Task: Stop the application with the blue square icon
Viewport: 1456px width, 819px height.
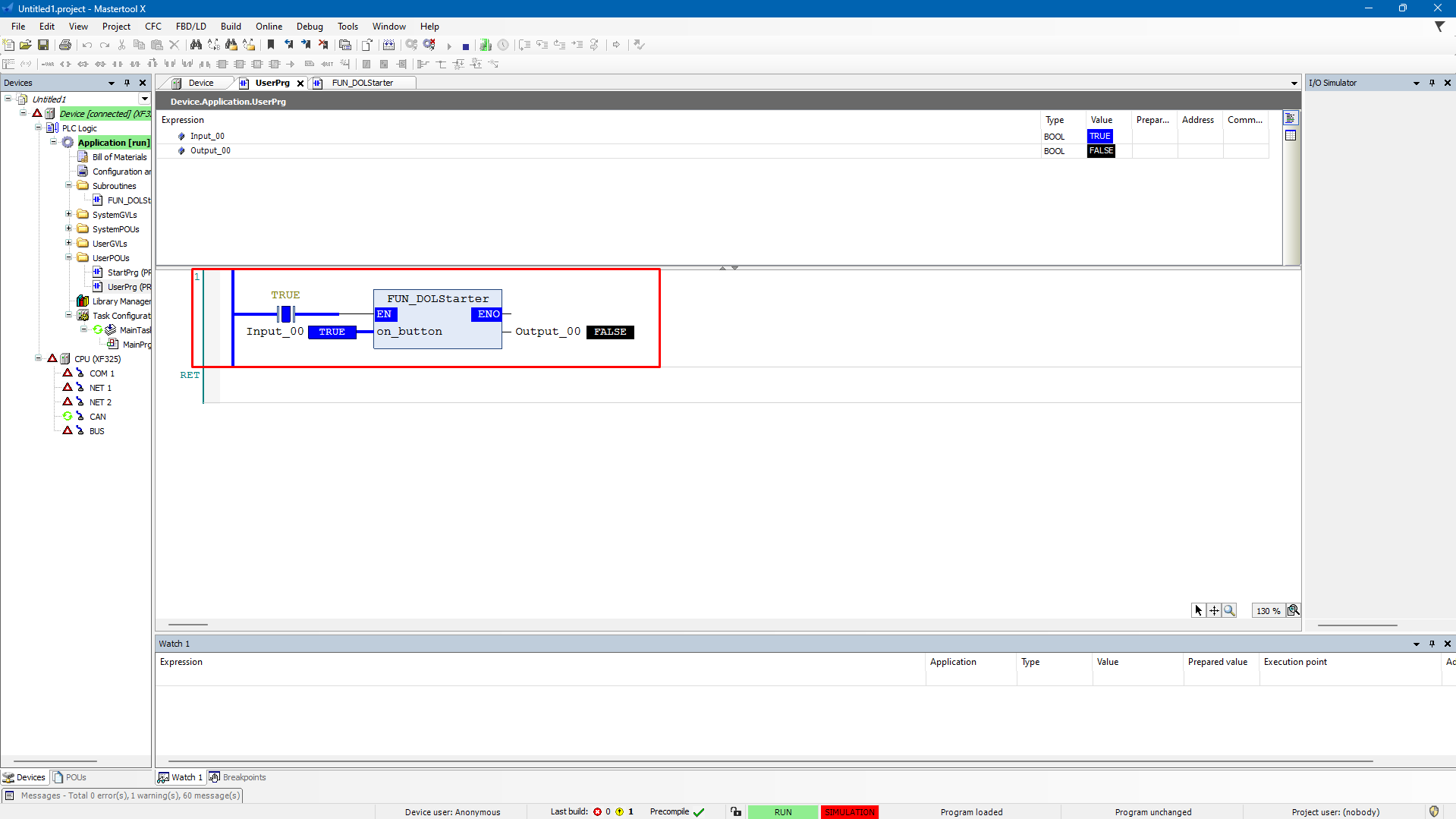Action: pyautogui.click(x=466, y=46)
